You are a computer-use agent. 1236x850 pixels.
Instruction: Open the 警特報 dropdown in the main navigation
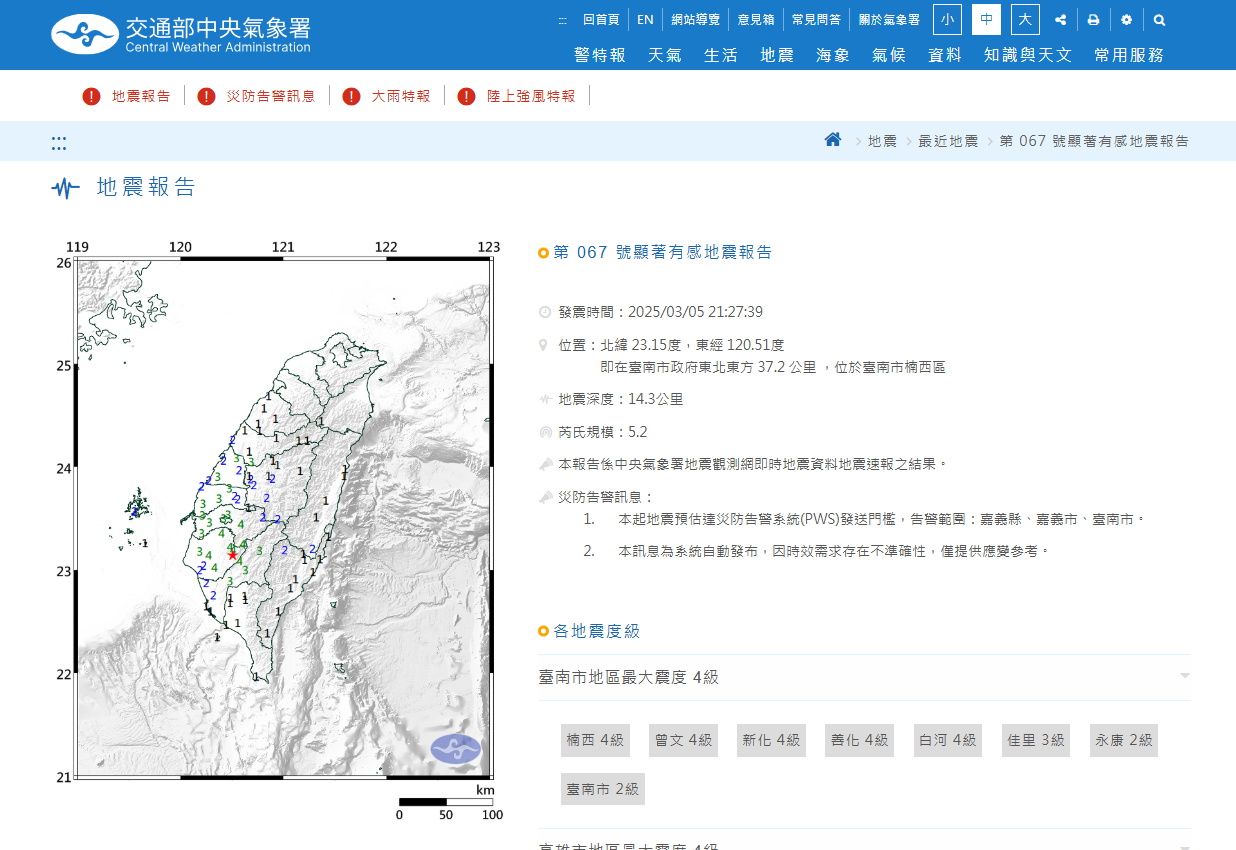click(x=599, y=55)
